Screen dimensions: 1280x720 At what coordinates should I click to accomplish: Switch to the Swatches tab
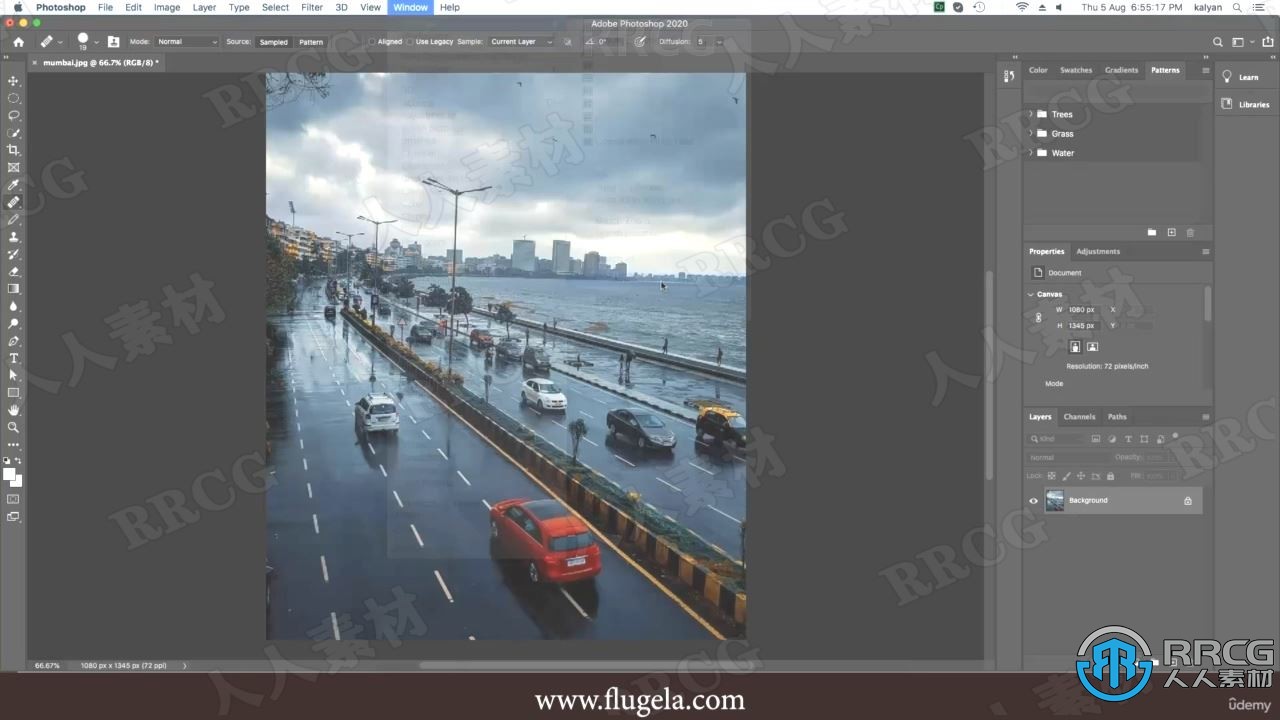pos(1076,70)
